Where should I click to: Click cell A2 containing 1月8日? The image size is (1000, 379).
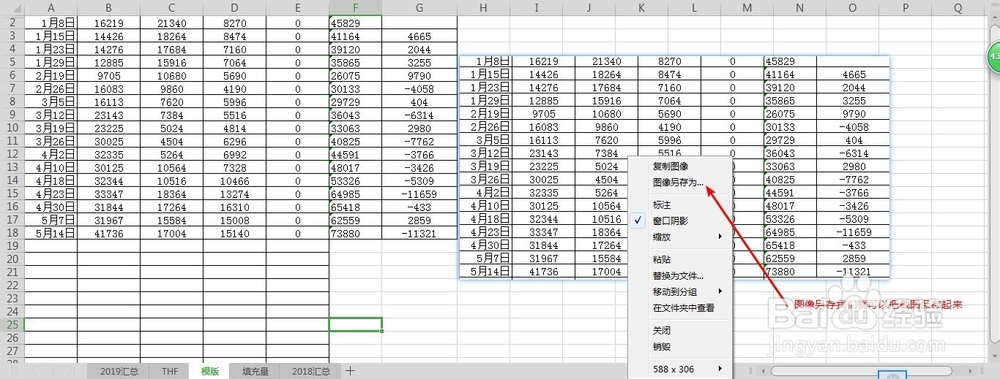tap(50, 22)
